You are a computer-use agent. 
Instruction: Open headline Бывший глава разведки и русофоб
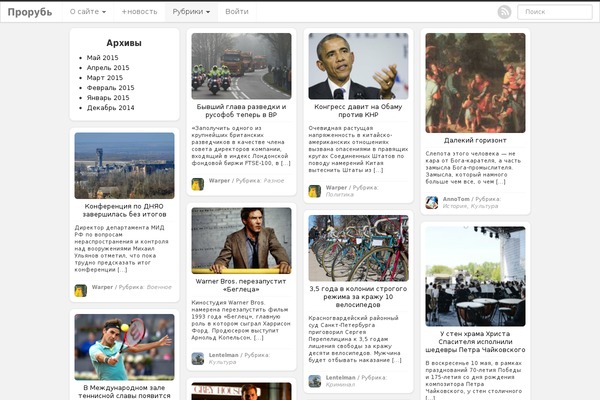click(x=241, y=111)
